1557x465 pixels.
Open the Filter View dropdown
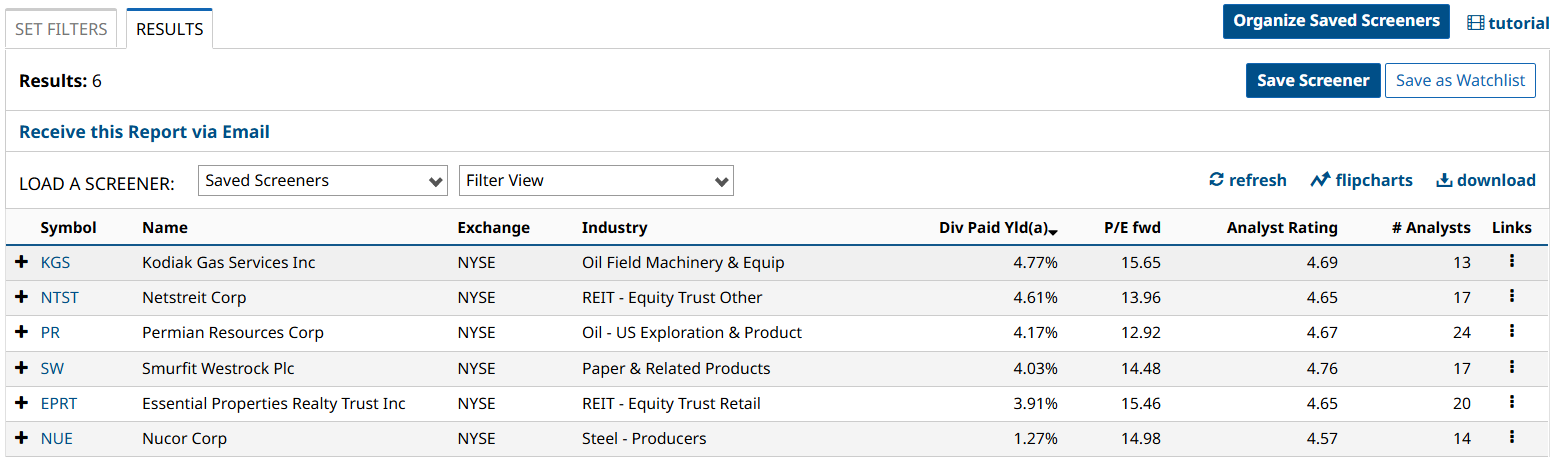point(596,181)
